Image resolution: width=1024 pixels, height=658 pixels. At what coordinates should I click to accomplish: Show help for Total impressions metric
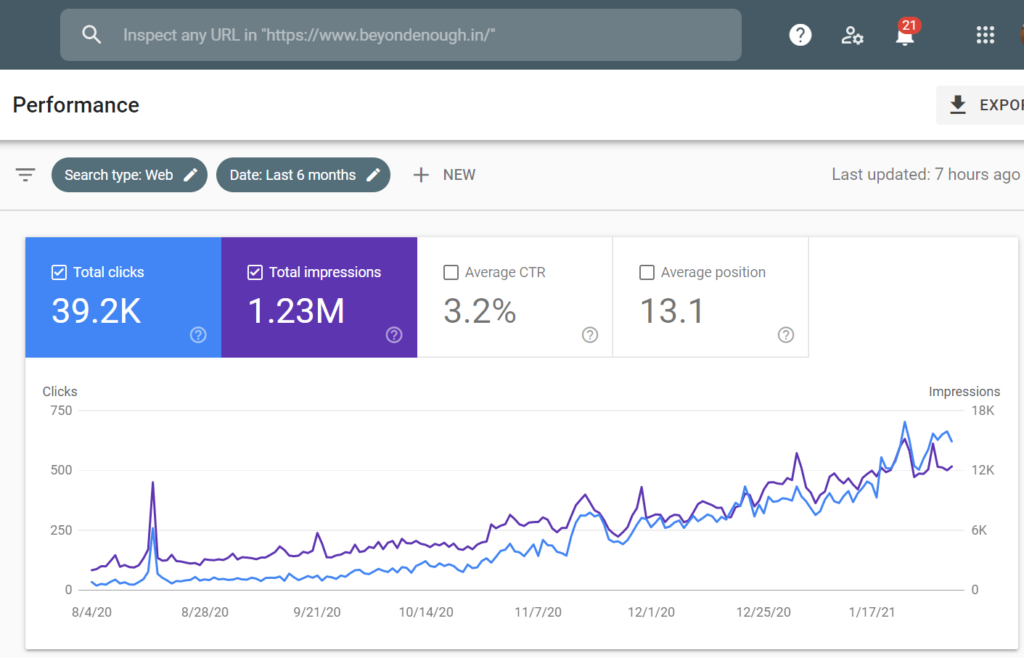tap(394, 335)
